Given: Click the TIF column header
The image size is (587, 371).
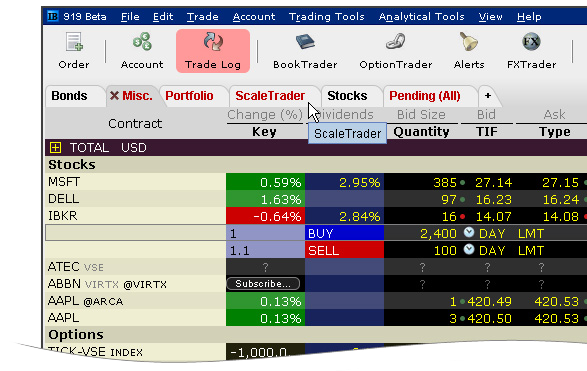Looking at the screenshot, I should tap(487, 132).
